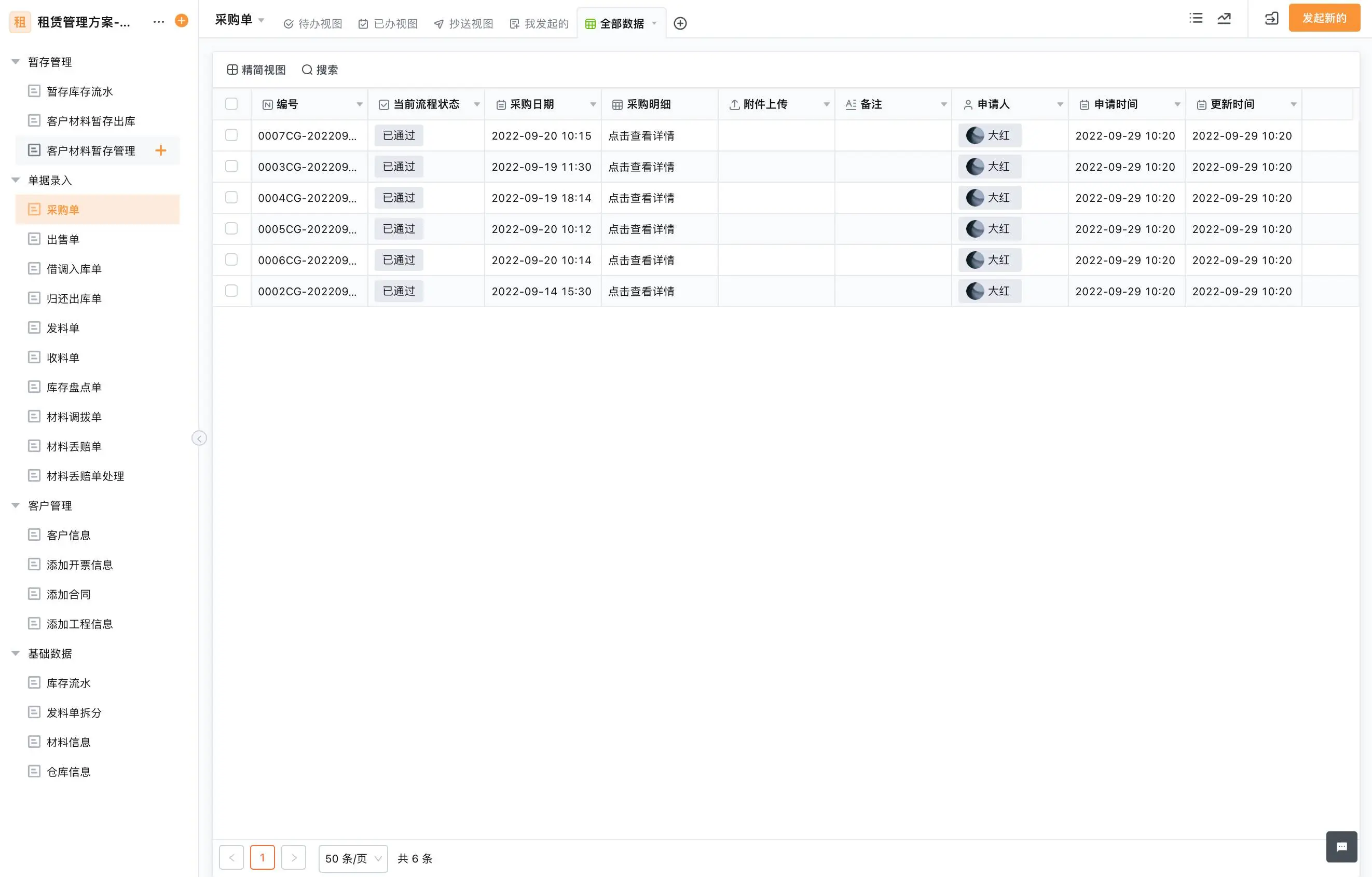Click the 发起新的 button
This screenshot has width=1372, height=877.
pos(1324,18)
